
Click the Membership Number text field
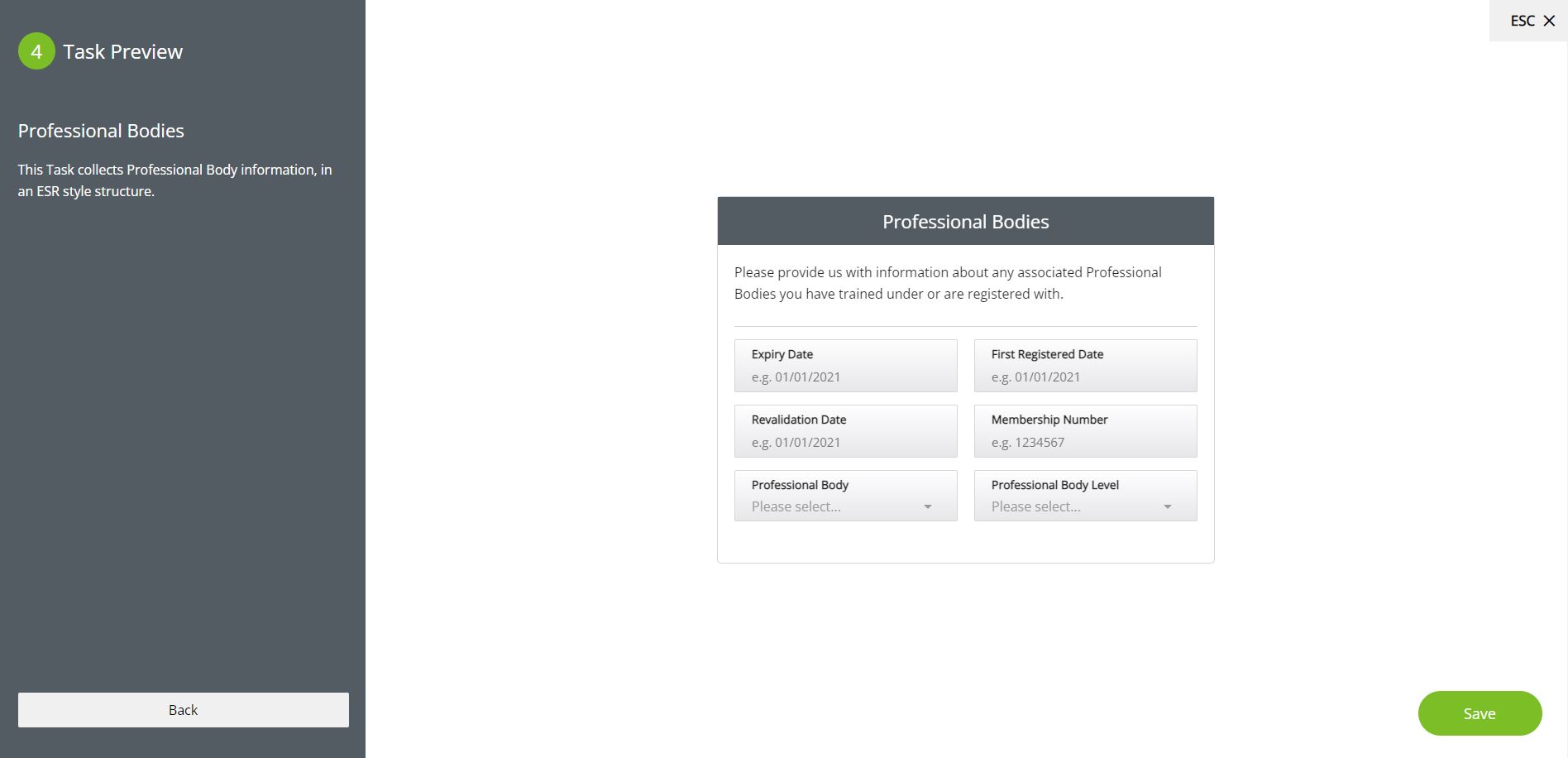[x=1085, y=442]
